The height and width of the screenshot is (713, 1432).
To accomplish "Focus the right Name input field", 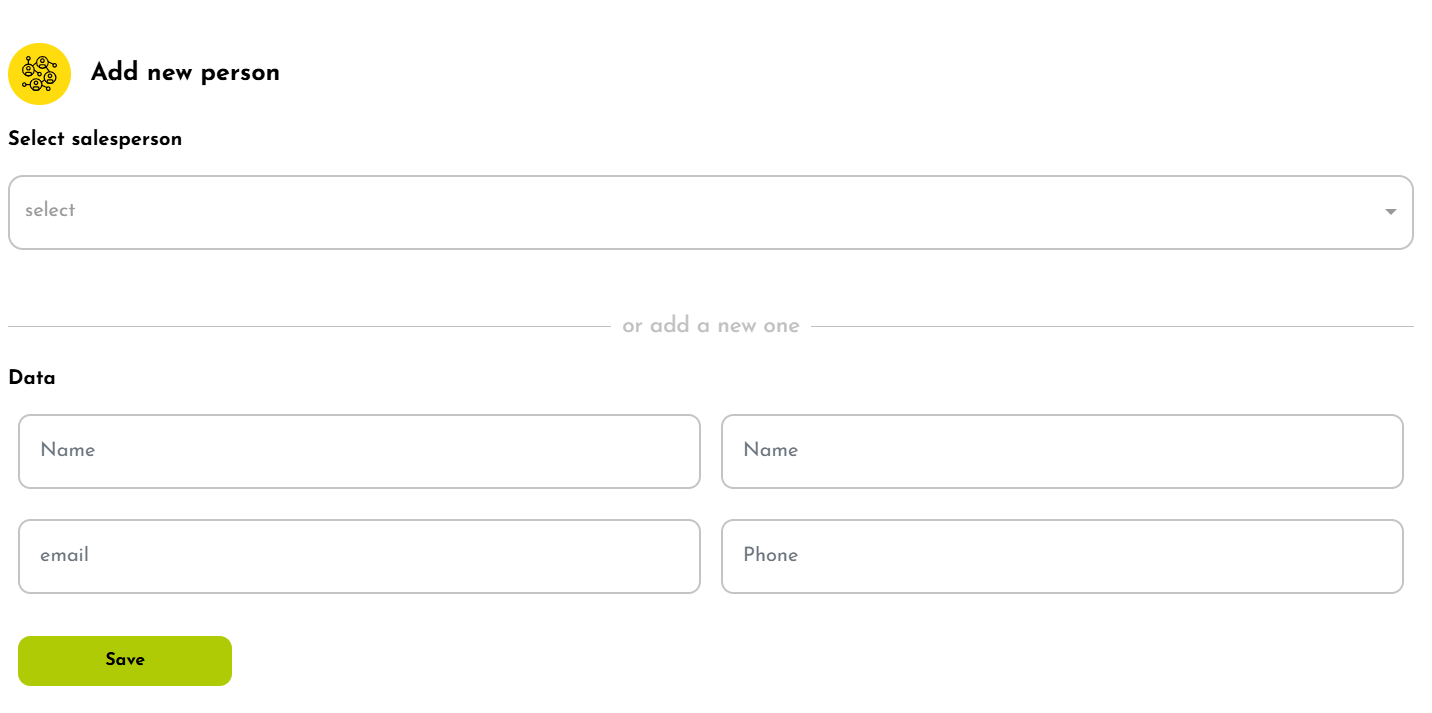I will [1062, 451].
